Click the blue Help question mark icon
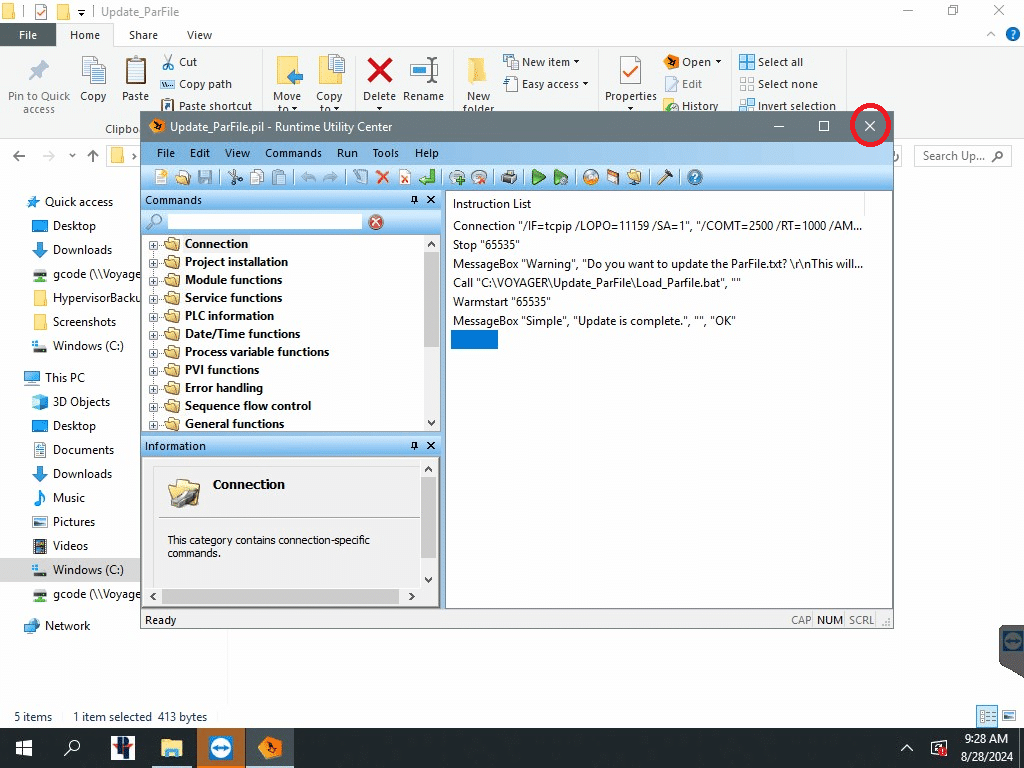The image size is (1024, 768). click(x=695, y=177)
